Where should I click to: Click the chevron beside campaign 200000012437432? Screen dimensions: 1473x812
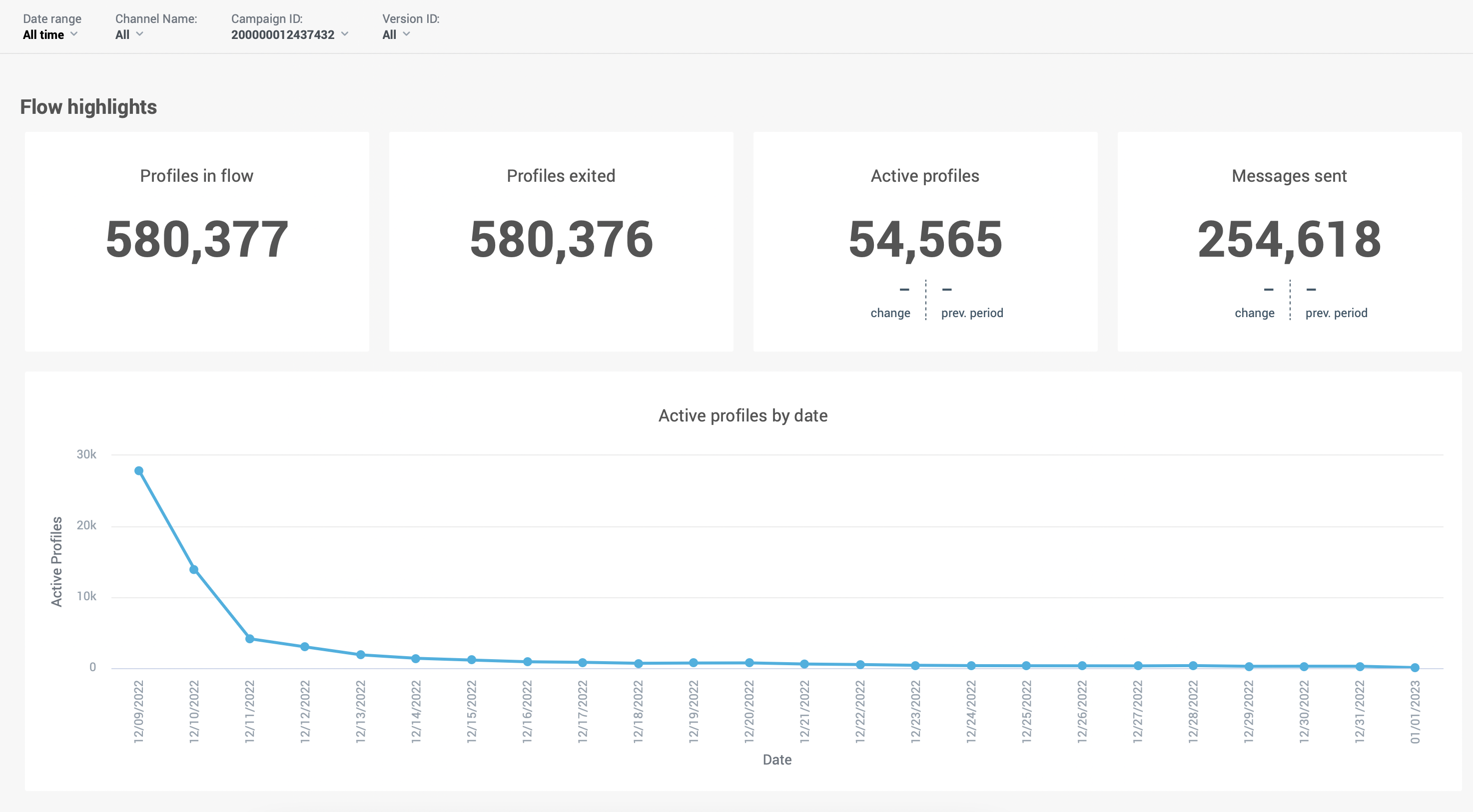click(x=345, y=34)
